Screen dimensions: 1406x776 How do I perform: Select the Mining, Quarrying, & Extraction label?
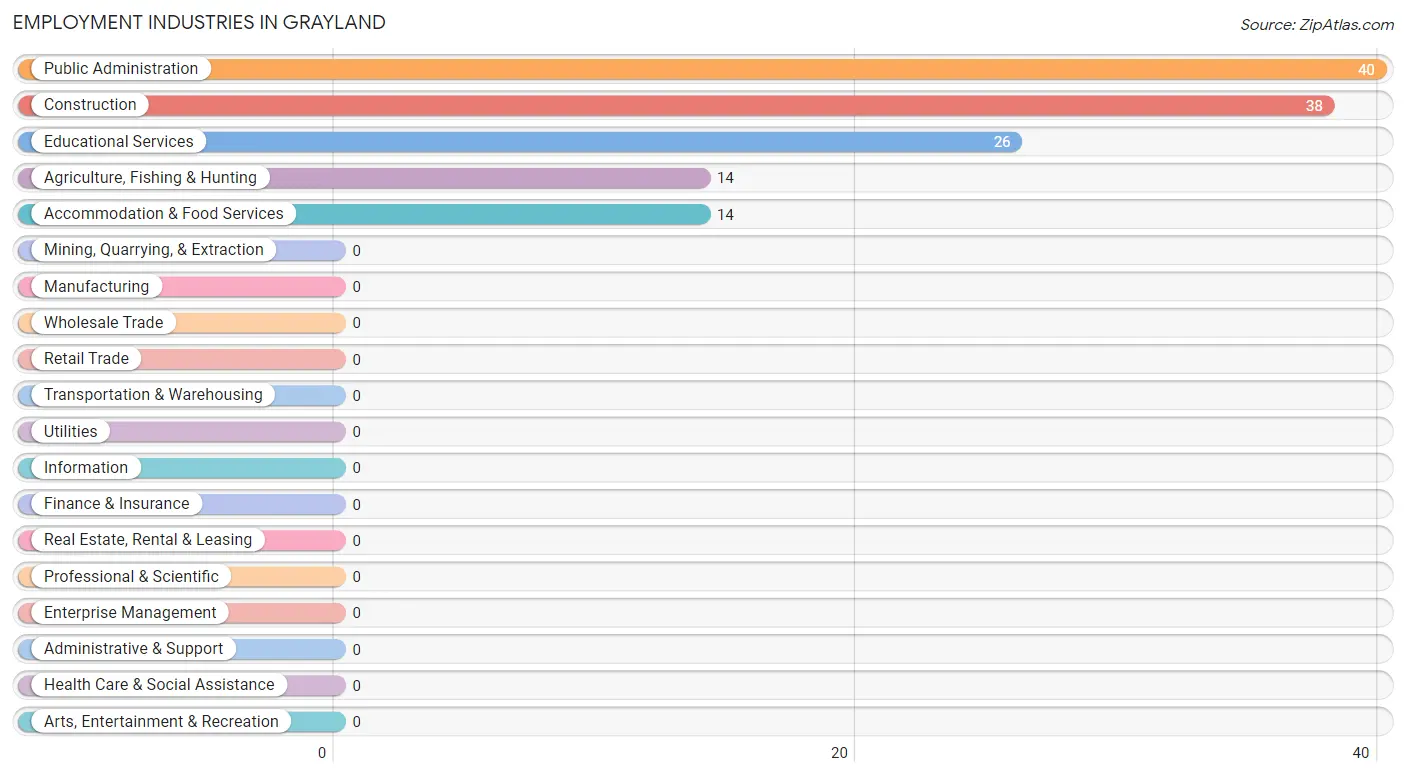tap(154, 250)
